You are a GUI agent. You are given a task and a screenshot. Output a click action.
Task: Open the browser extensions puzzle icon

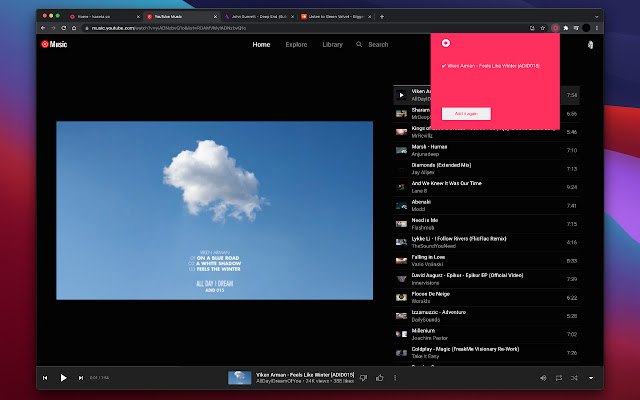pos(566,28)
